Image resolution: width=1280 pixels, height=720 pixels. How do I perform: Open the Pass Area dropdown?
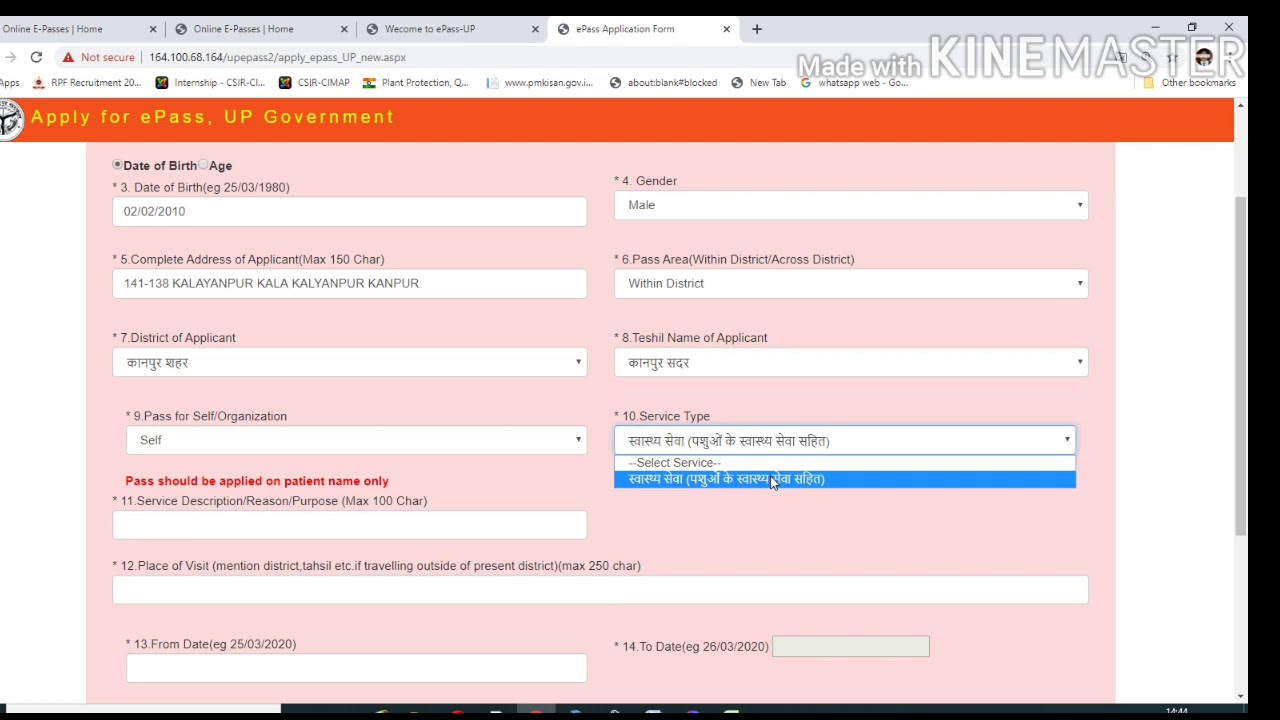pos(851,283)
